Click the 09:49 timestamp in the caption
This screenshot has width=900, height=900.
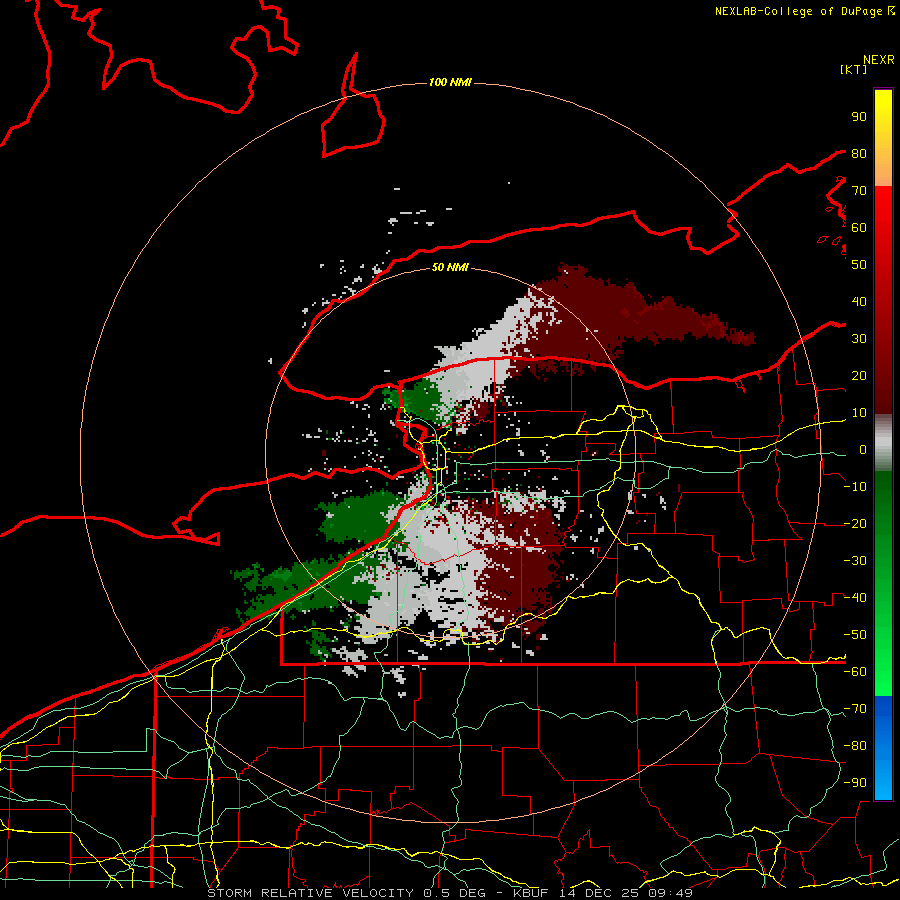pos(672,893)
